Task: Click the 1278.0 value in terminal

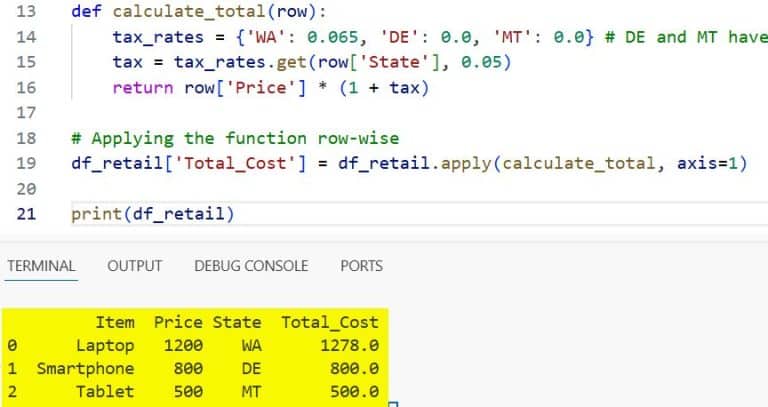Action: tap(350, 346)
